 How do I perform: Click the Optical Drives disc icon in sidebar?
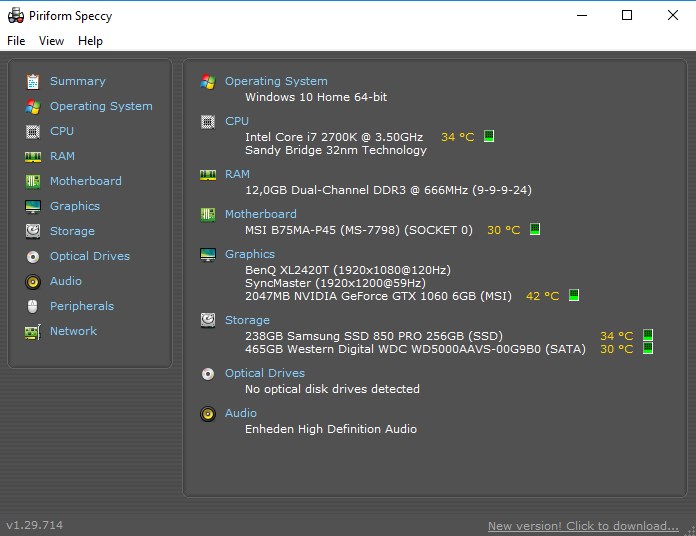(x=33, y=256)
